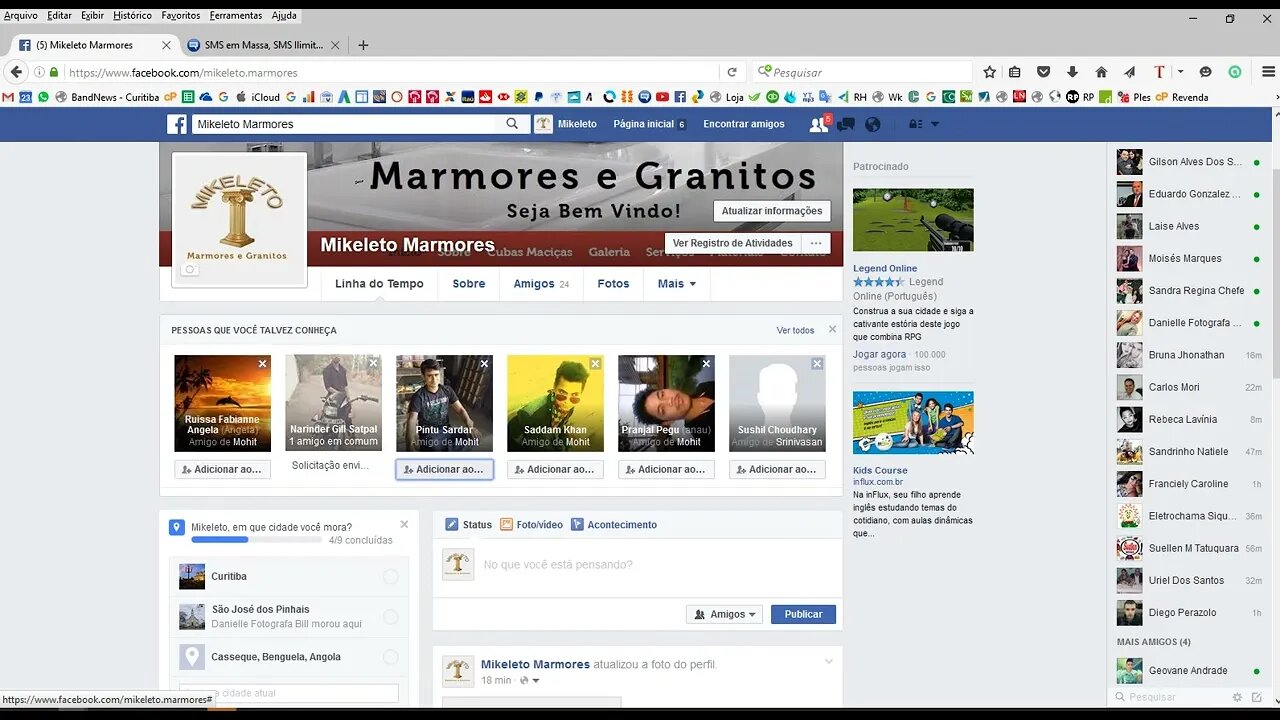The width and height of the screenshot is (1280, 720).
Task: Select Casseque, Benguela, Angola radio option
Action: (x=390, y=657)
